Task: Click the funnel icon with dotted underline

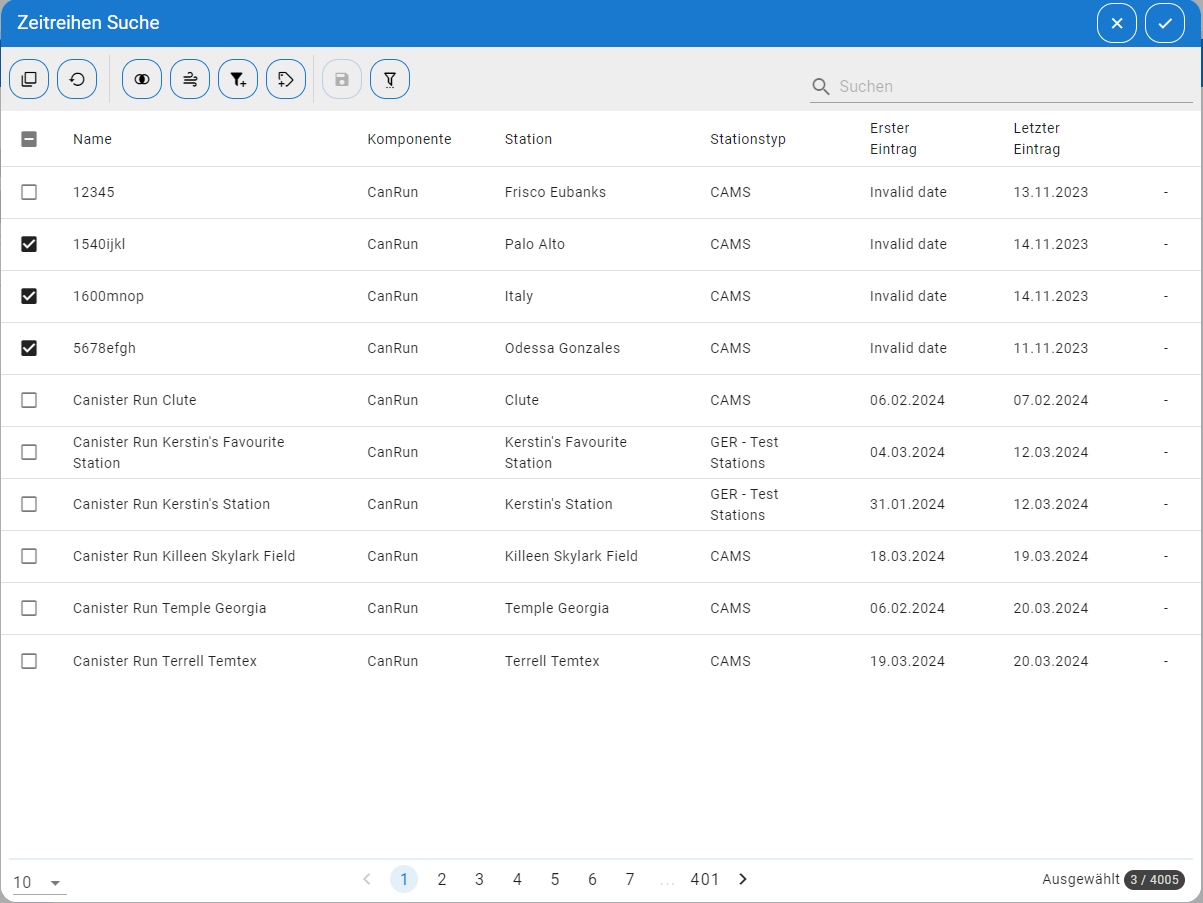Action: point(390,79)
